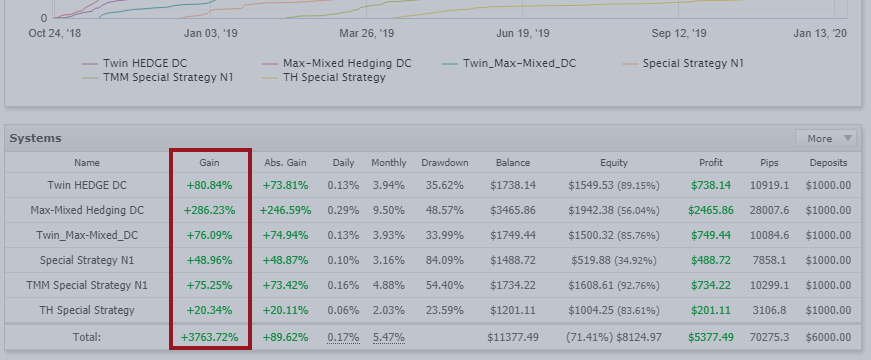Select the total balance $11377.49

click(x=513, y=337)
